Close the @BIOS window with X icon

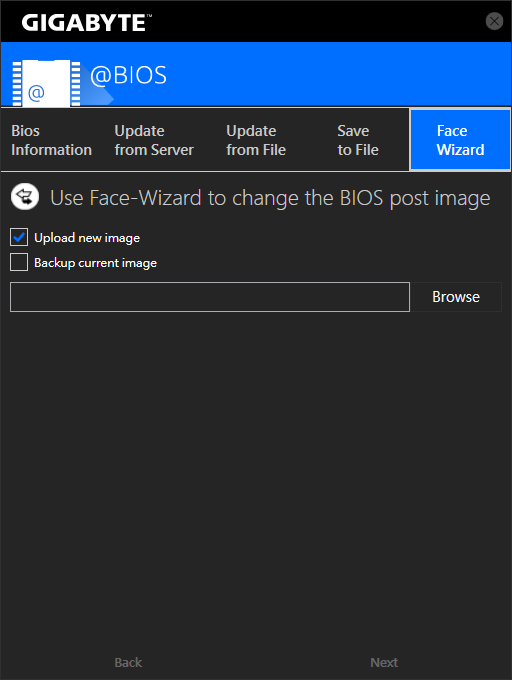click(494, 21)
